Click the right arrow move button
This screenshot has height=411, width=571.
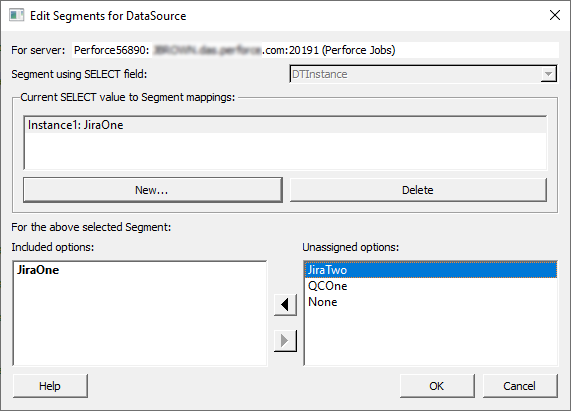(x=285, y=341)
